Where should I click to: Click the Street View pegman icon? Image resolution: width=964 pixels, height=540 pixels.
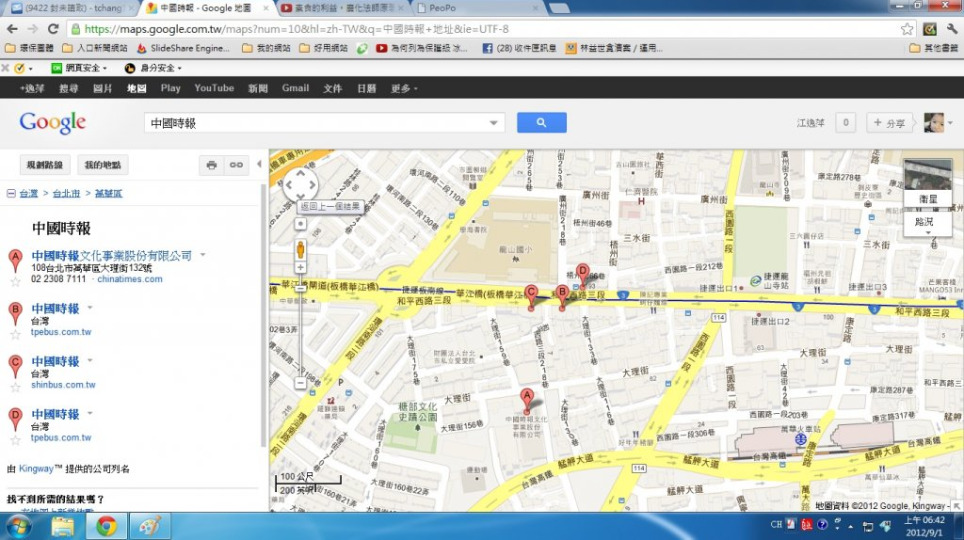tap(300, 248)
